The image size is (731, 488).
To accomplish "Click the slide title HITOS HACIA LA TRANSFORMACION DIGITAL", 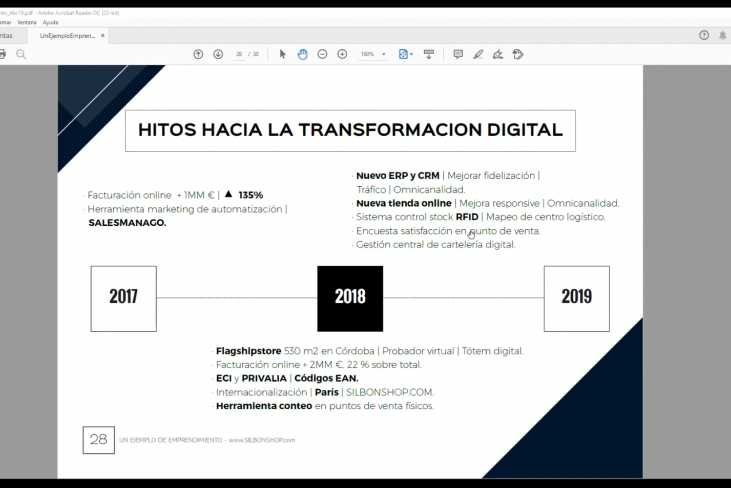I will point(350,130).
